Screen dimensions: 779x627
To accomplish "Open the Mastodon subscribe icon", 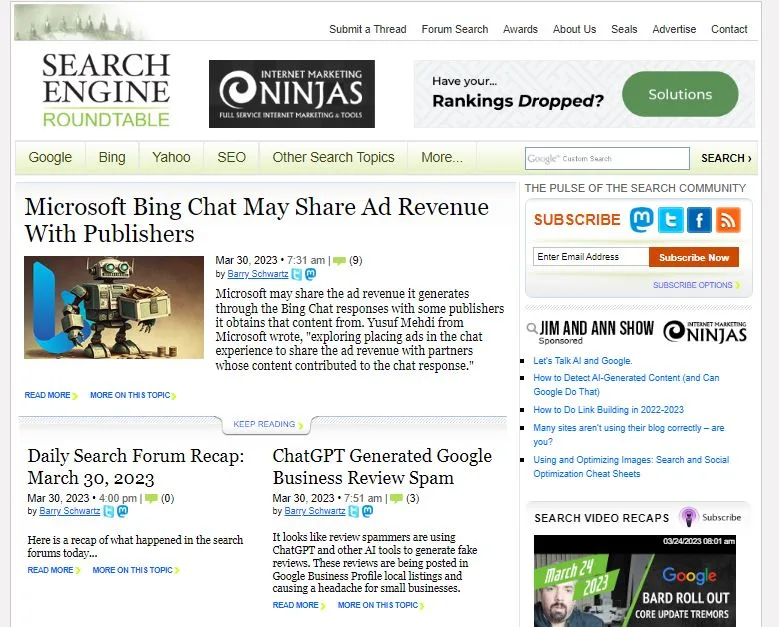I will pyautogui.click(x=642, y=220).
